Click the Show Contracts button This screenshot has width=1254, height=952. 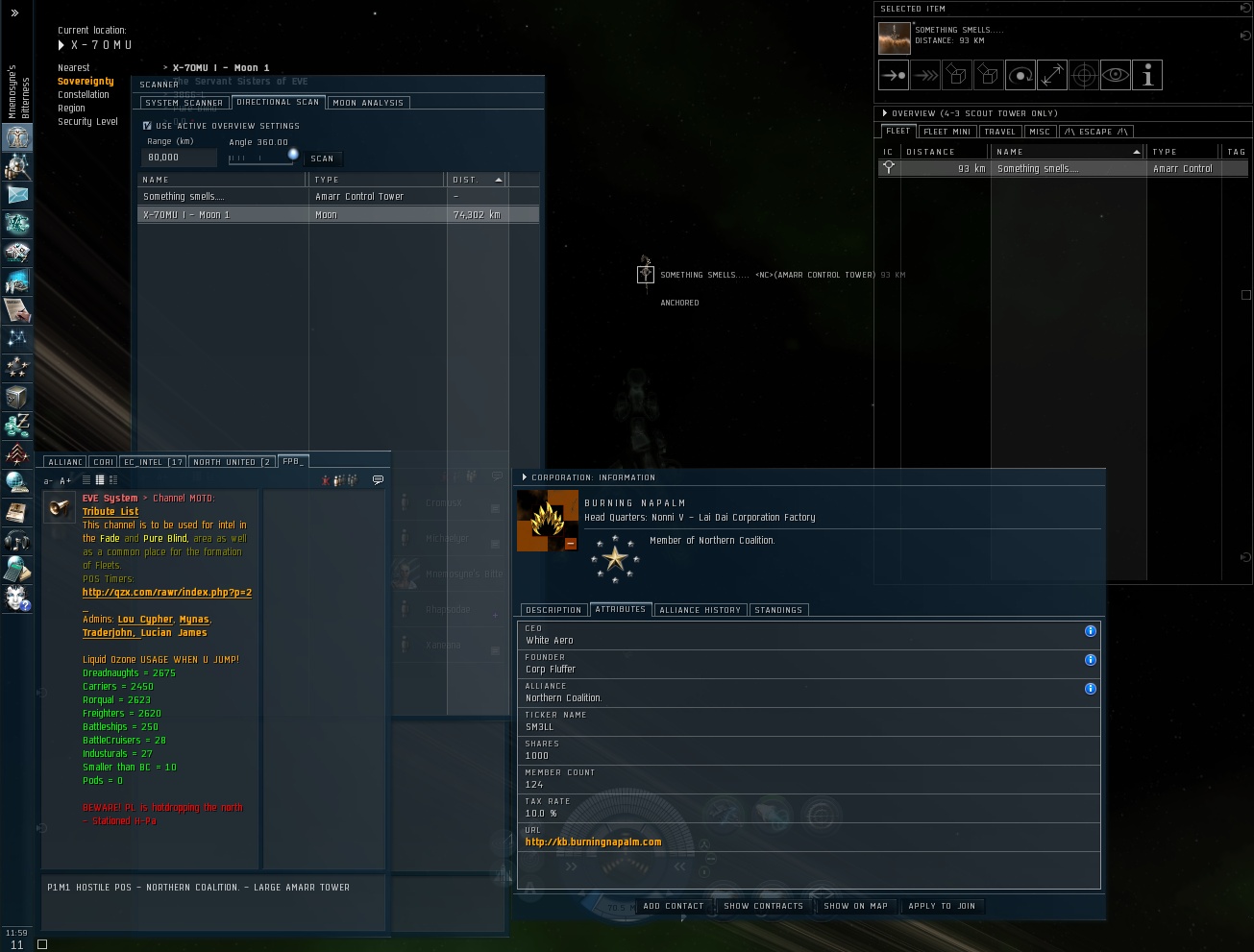[764, 906]
